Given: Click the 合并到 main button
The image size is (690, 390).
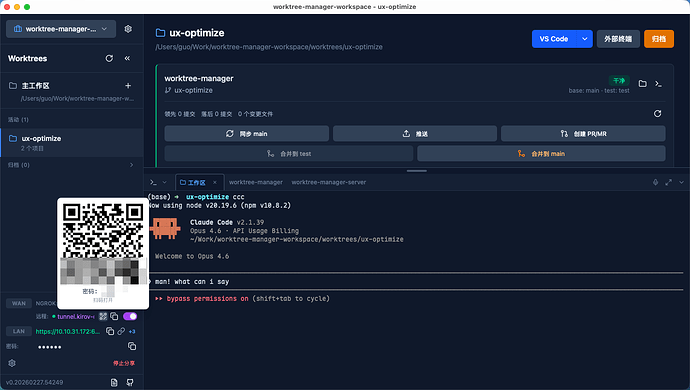Looking at the screenshot, I should coord(541,154).
